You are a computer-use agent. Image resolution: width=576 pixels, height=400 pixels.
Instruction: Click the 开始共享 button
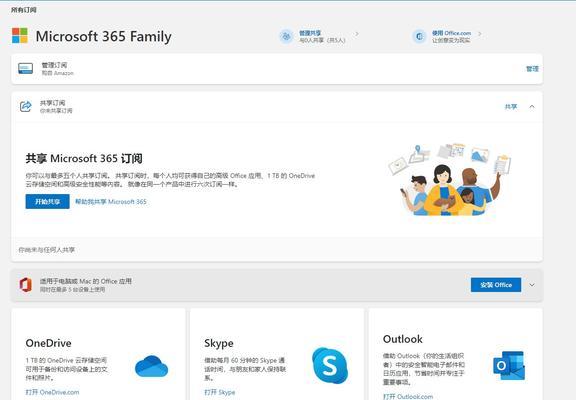point(47,202)
